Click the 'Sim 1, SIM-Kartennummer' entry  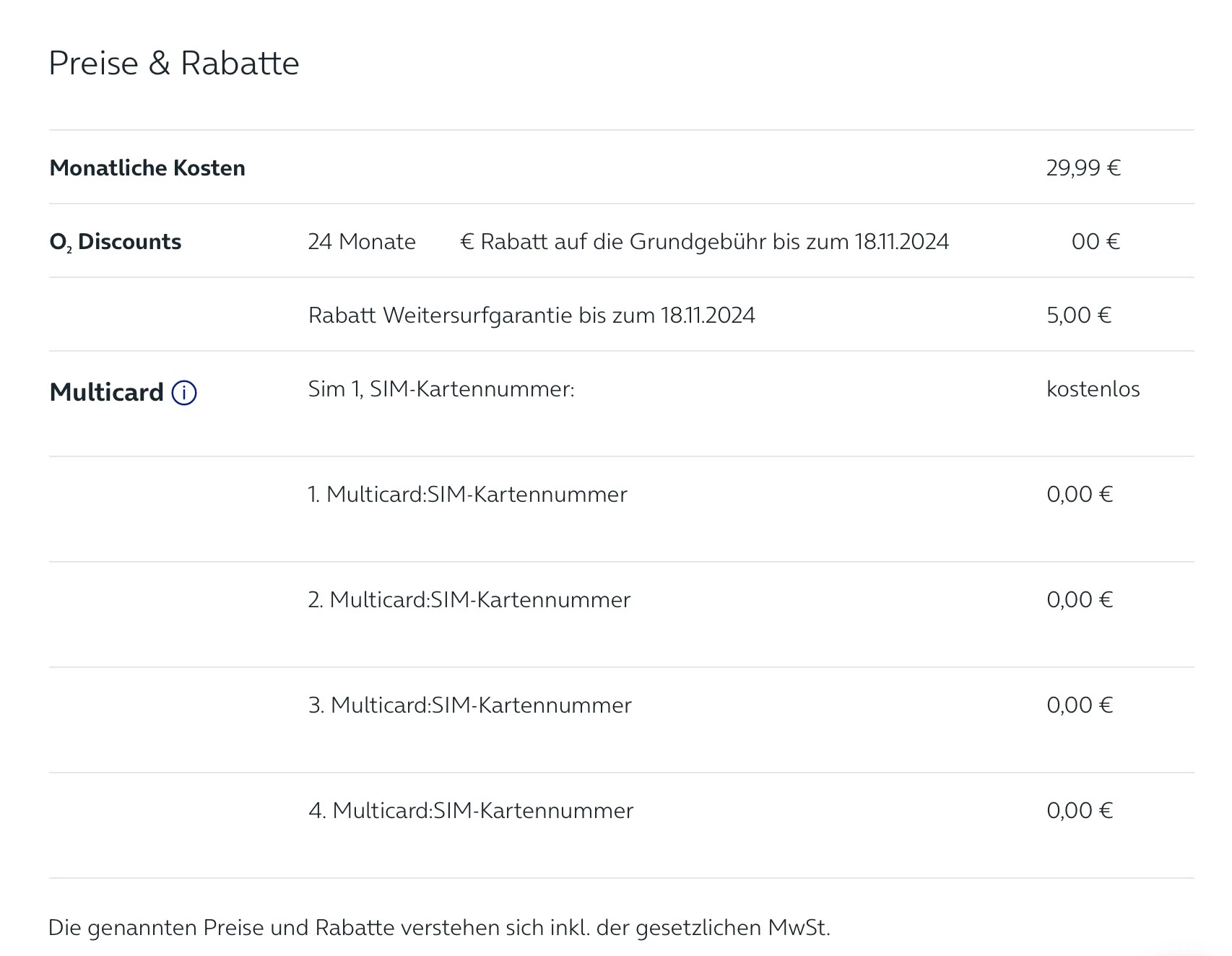pyautogui.click(x=441, y=389)
